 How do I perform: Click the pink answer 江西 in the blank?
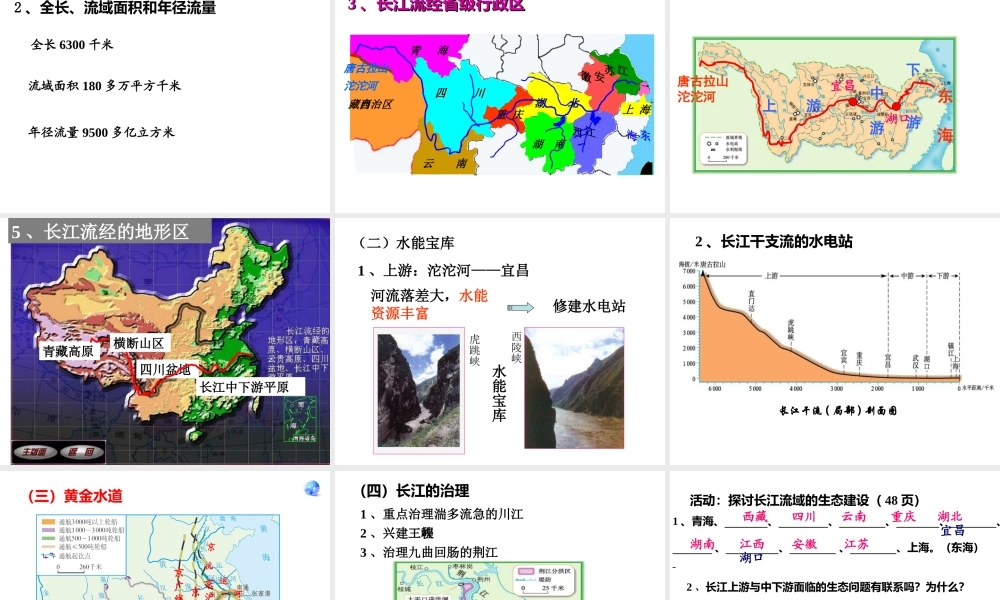pyautogui.click(x=752, y=544)
